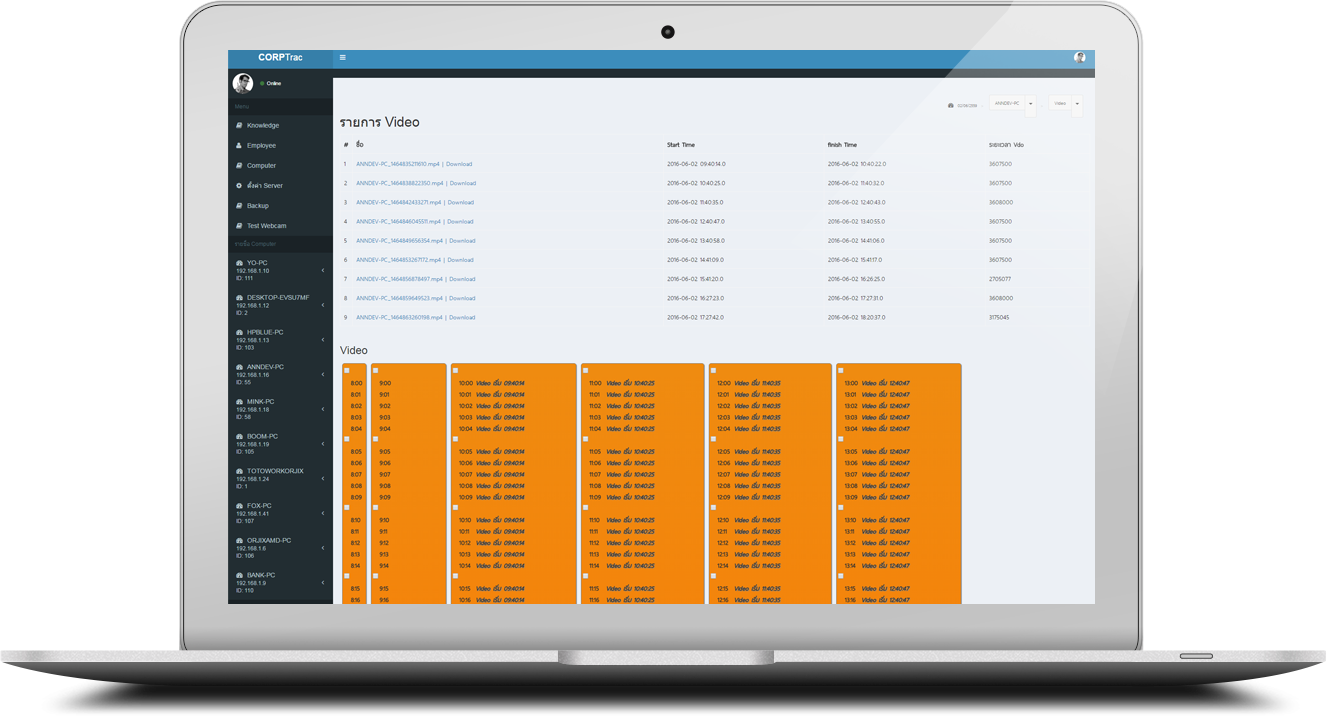Expand the TOTOWORKORJIX sidebar entry chevron
The height and width of the screenshot is (716, 1327).
[323, 479]
